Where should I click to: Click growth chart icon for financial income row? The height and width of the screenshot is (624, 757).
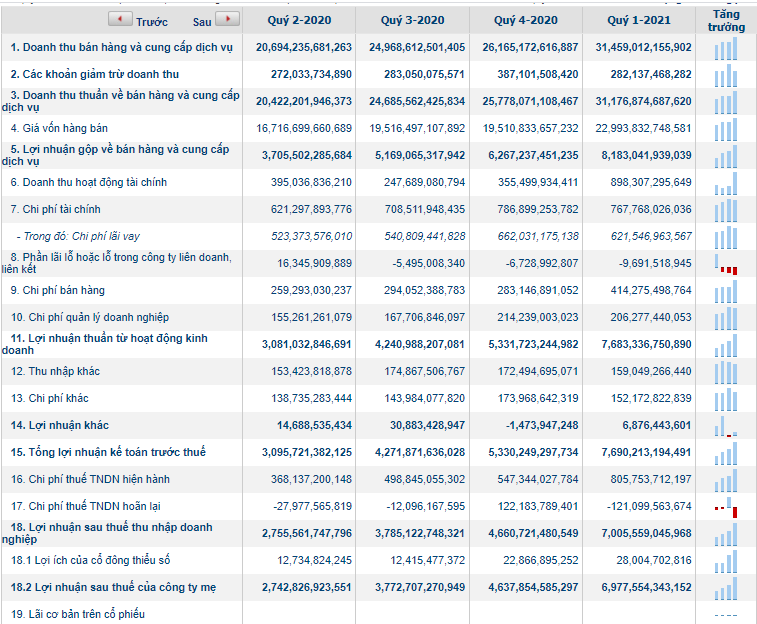coord(726,182)
